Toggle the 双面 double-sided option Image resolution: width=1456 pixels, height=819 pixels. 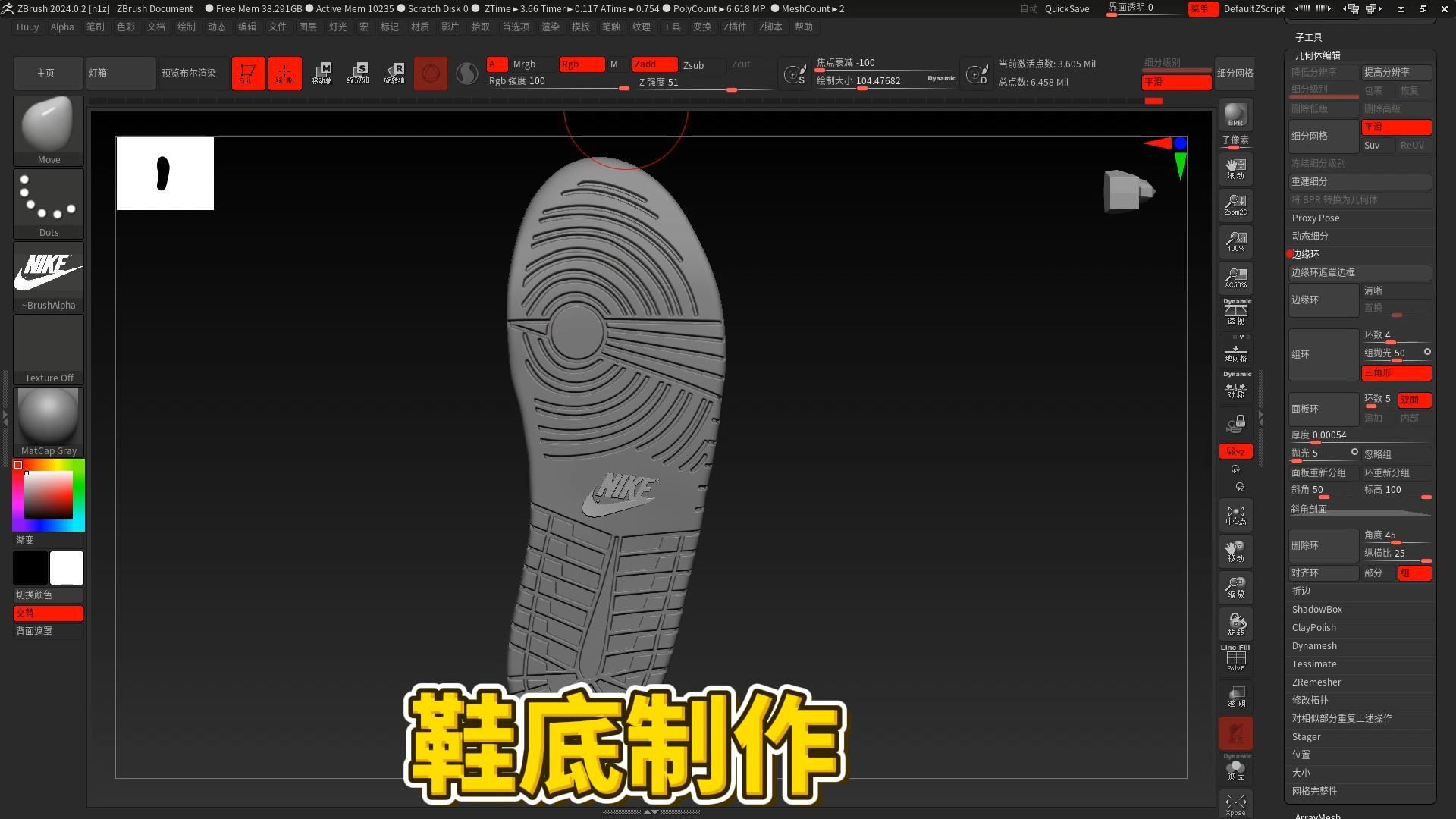click(x=1414, y=400)
